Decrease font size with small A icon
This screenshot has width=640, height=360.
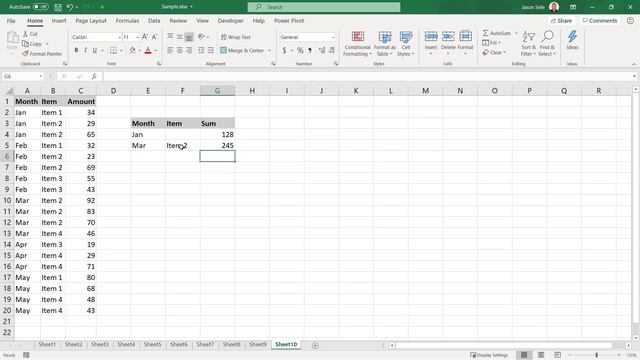tap(154, 37)
